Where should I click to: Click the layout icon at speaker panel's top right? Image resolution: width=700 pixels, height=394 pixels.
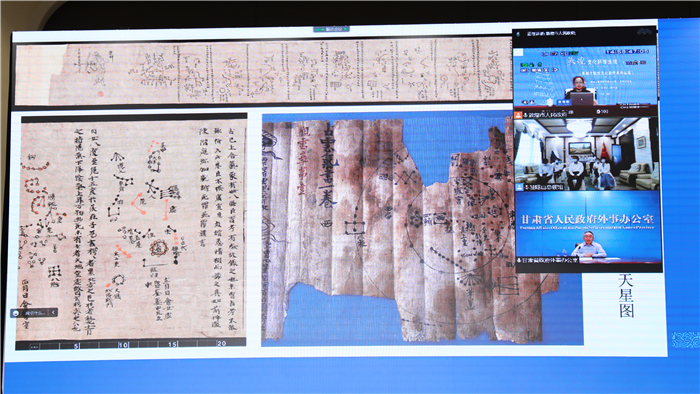(x=645, y=32)
